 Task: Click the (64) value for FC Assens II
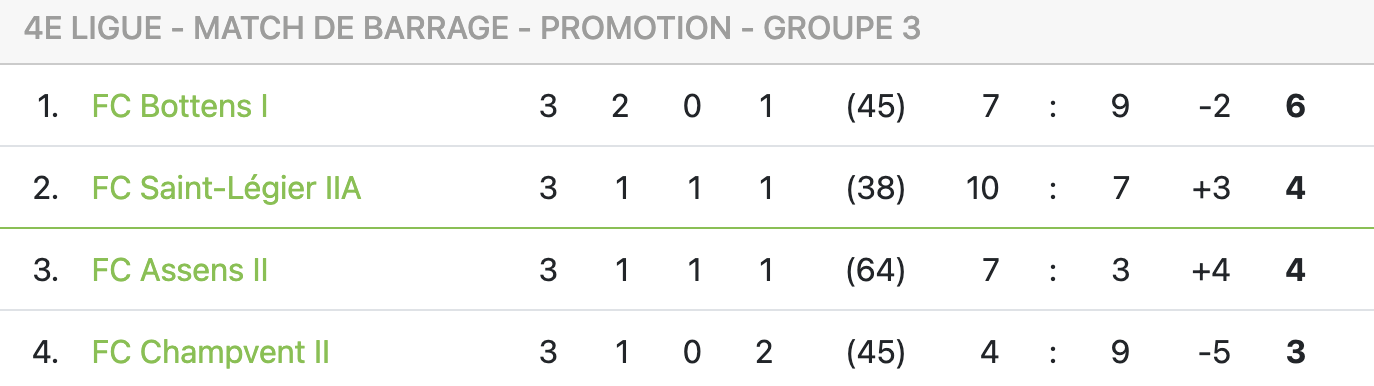875,270
